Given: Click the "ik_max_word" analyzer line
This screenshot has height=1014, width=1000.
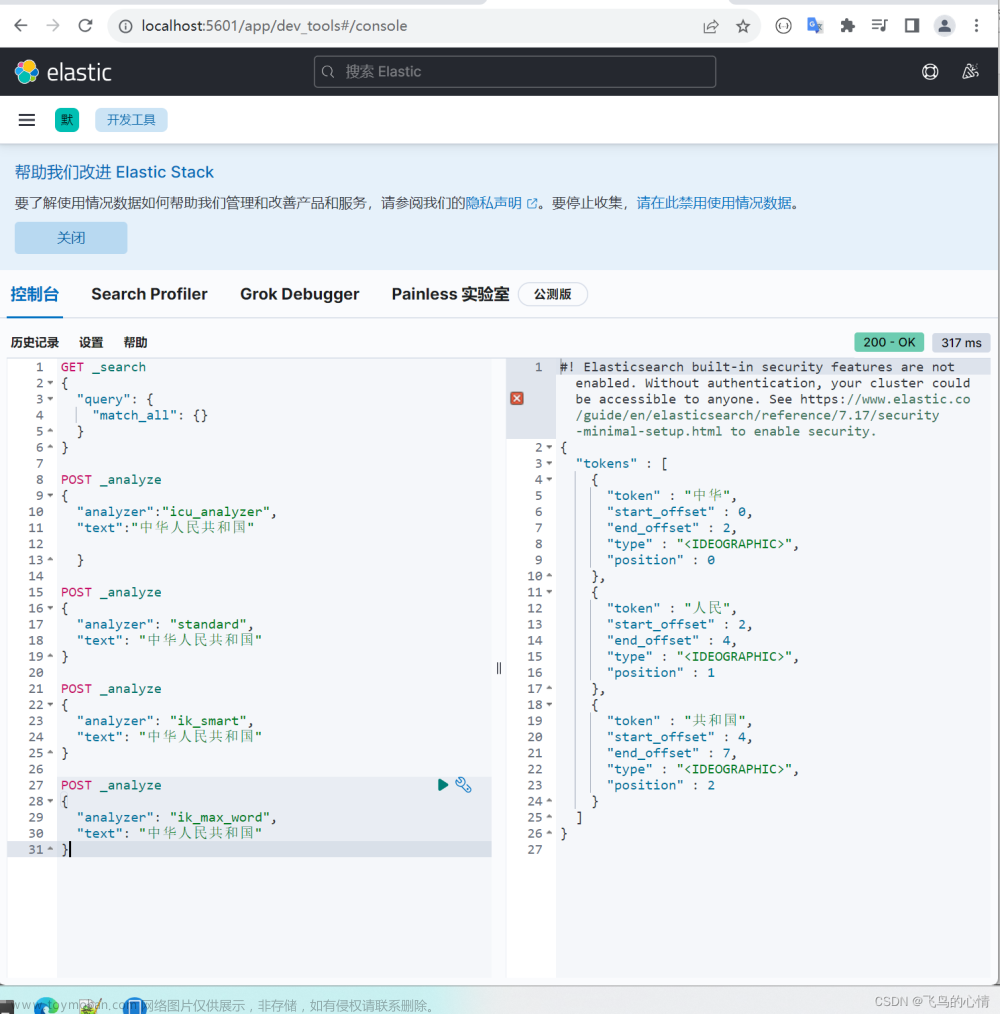Looking at the screenshot, I should (177, 817).
